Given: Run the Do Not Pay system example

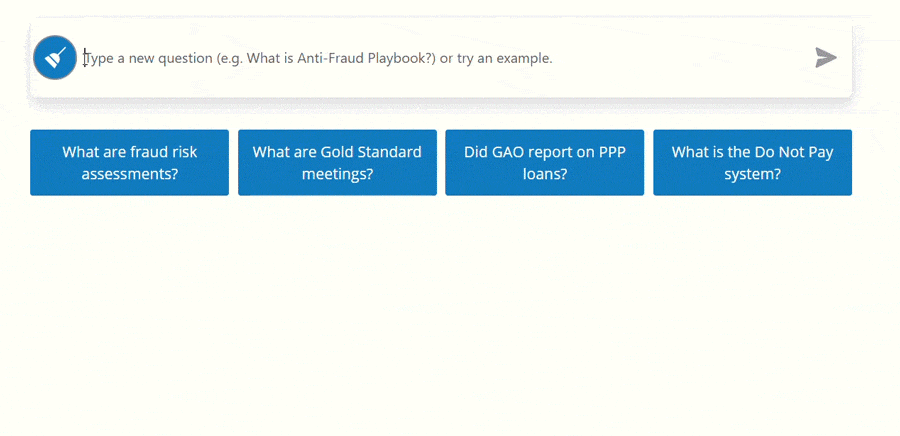Looking at the screenshot, I should click(752, 162).
